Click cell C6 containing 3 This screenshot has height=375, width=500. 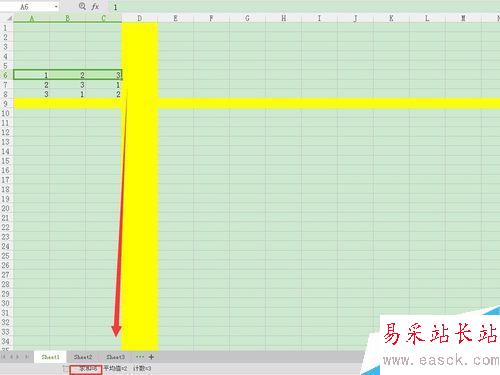[x=104, y=75]
